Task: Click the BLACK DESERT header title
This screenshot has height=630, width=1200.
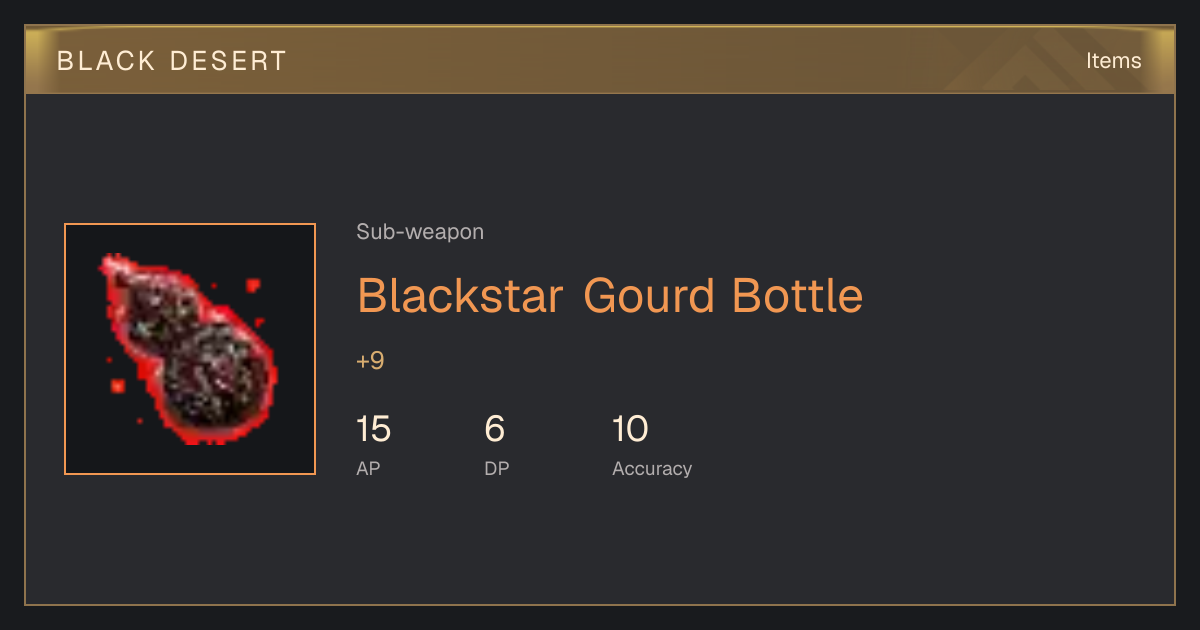Action: tap(172, 61)
